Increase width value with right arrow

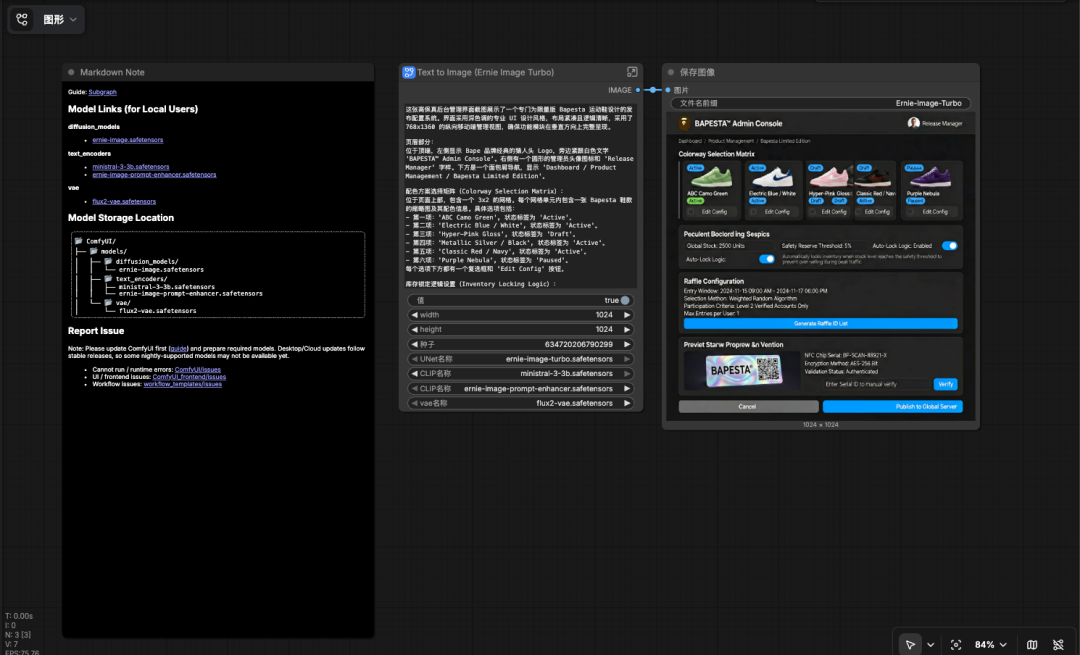628,315
